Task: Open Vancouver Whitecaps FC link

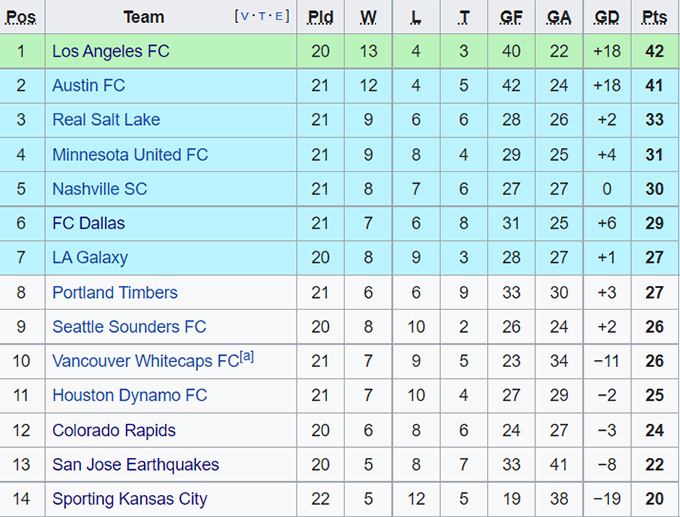Action: [145, 362]
